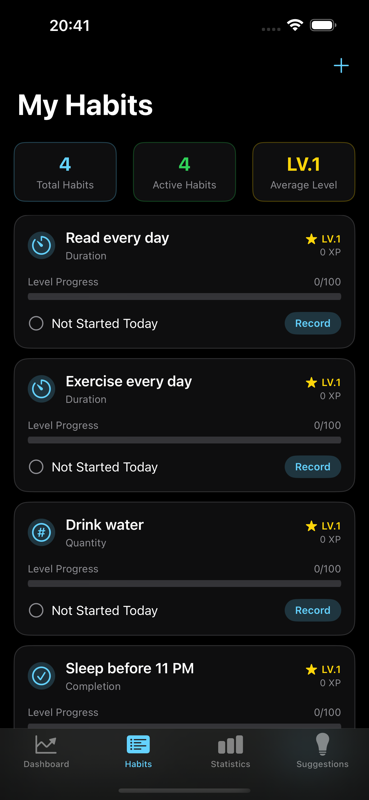Click the star icon on Read every day

coord(311,239)
